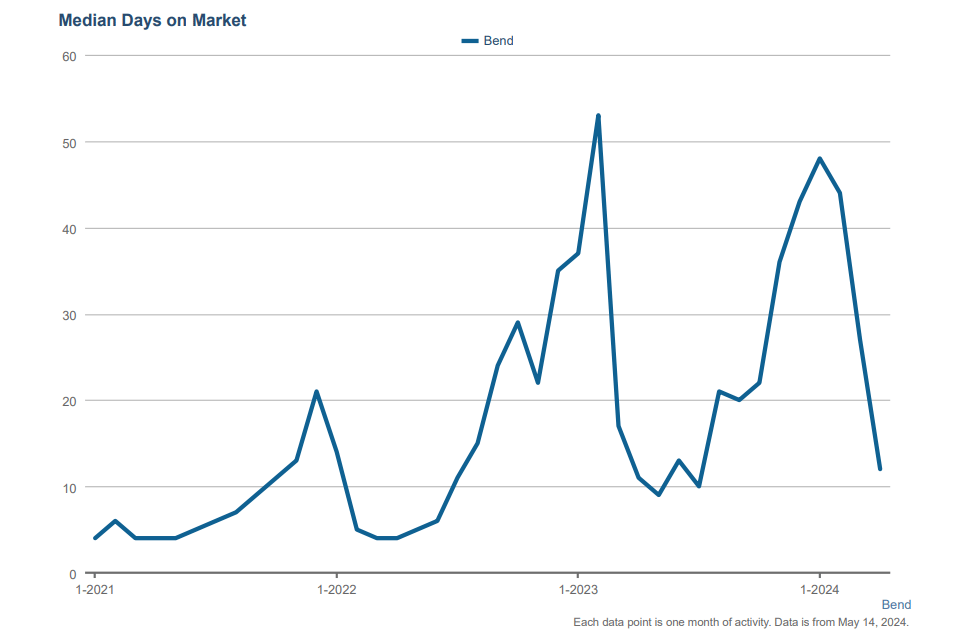
Task: Click the 1-2022 x-axis label
Action: (336, 590)
